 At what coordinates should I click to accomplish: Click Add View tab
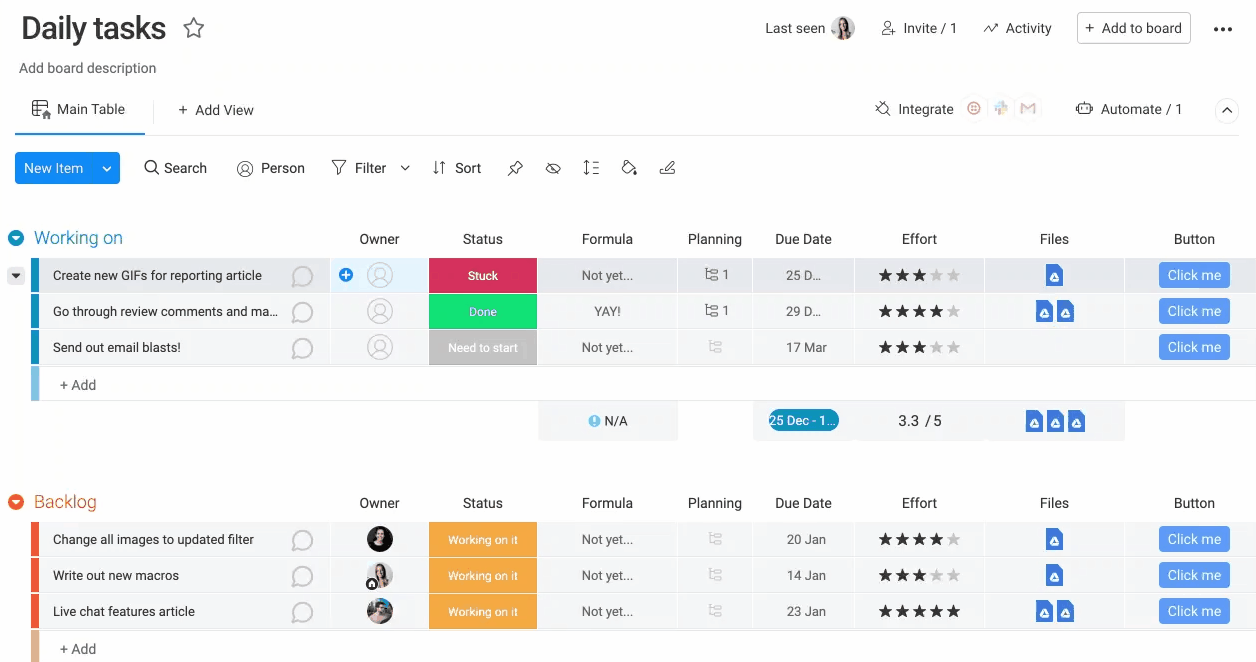[216, 110]
